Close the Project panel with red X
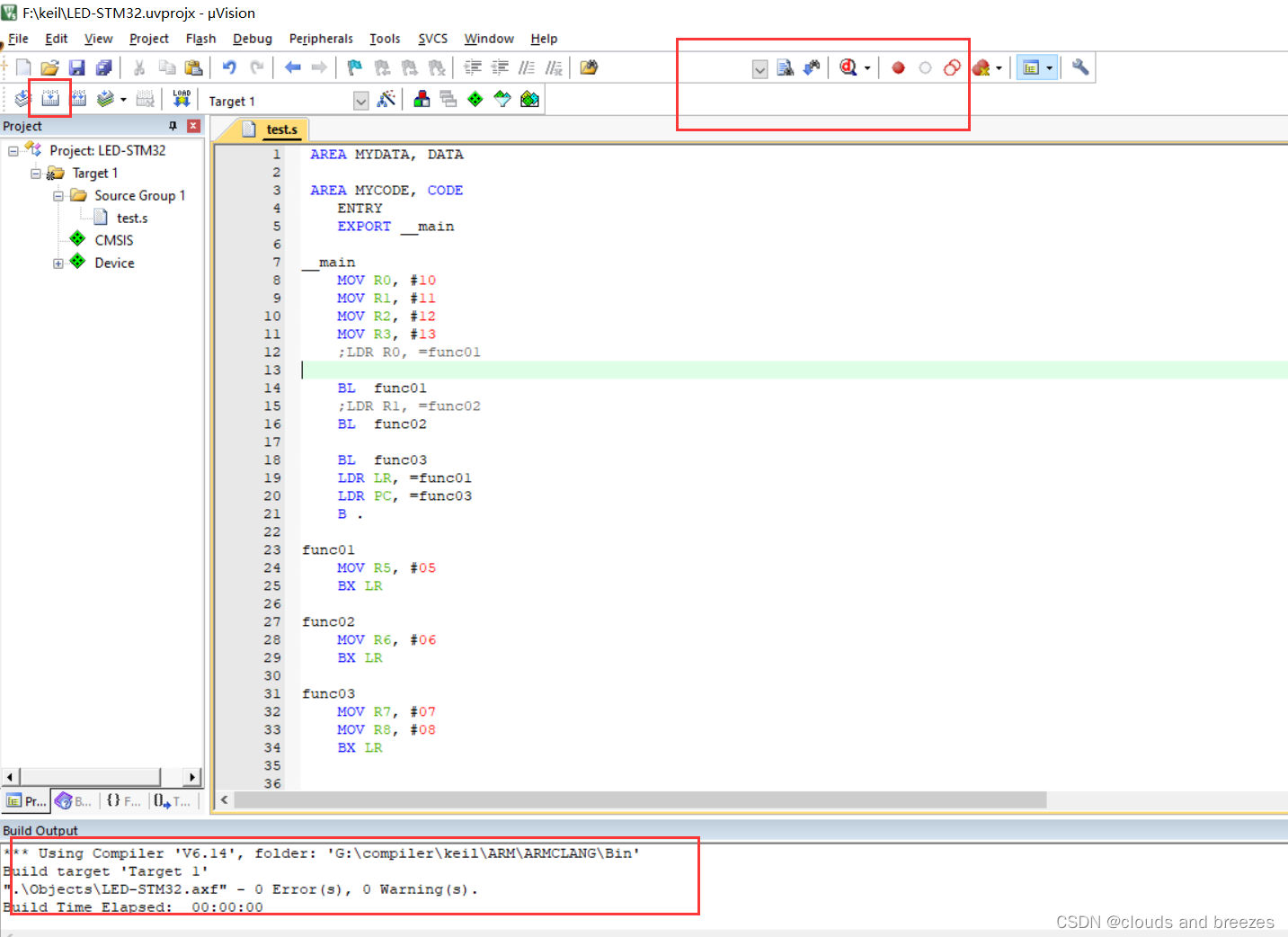The height and width of the screenshot is (937, 1288). [x=193, y=126]
